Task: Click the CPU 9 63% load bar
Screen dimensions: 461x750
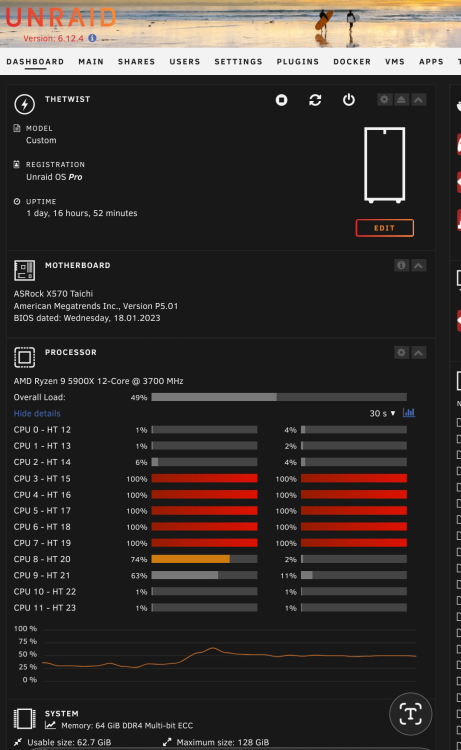Action: click(204, 575)
